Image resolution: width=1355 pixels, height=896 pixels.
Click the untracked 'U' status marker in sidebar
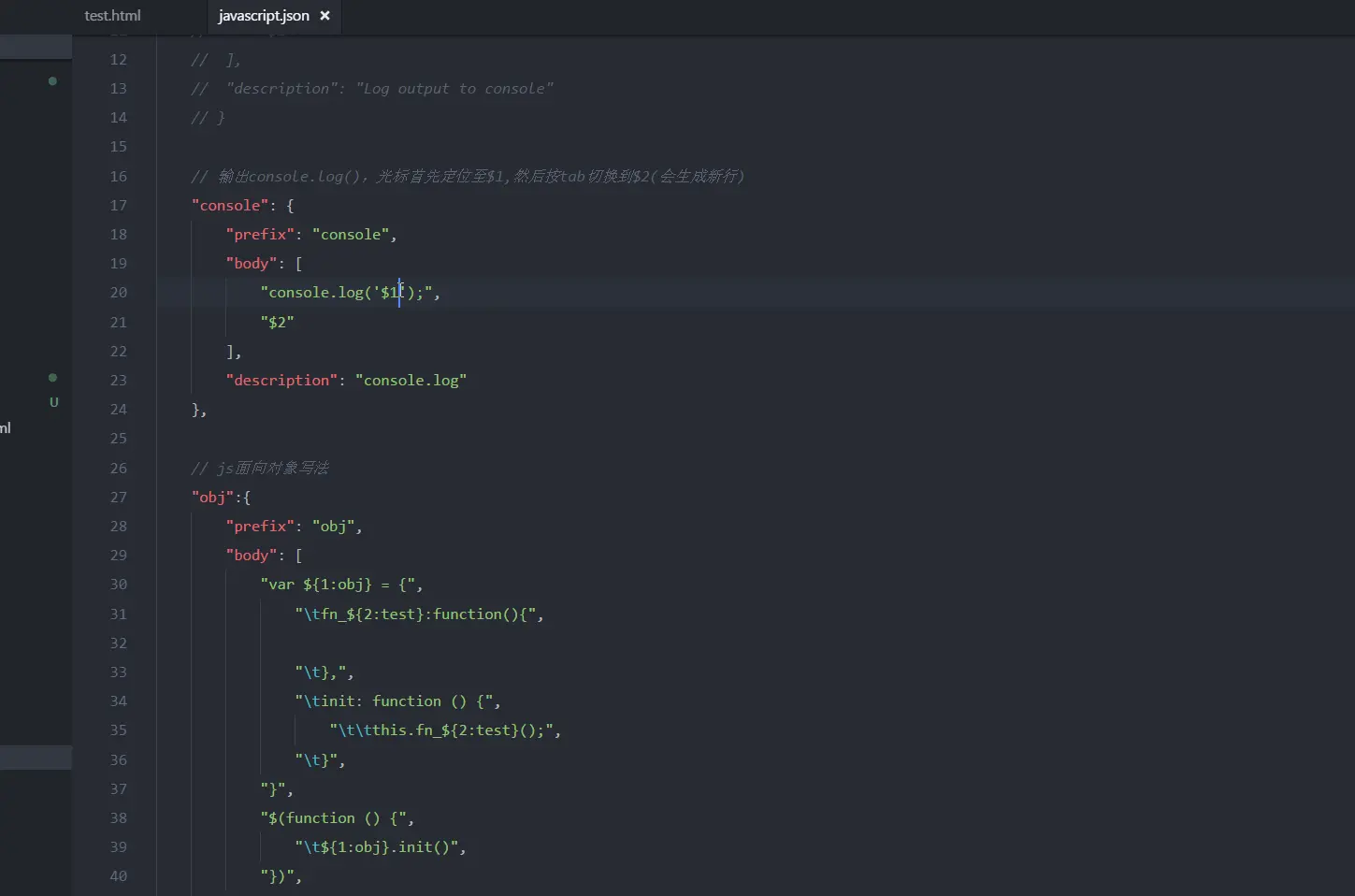pos(54,402)
